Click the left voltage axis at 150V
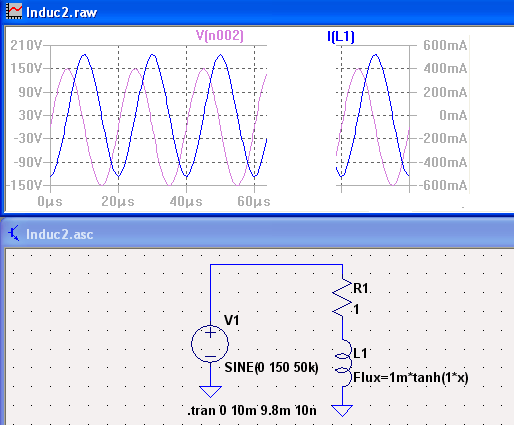This screenshot has height=425, width=514. [x=26, y=69]
